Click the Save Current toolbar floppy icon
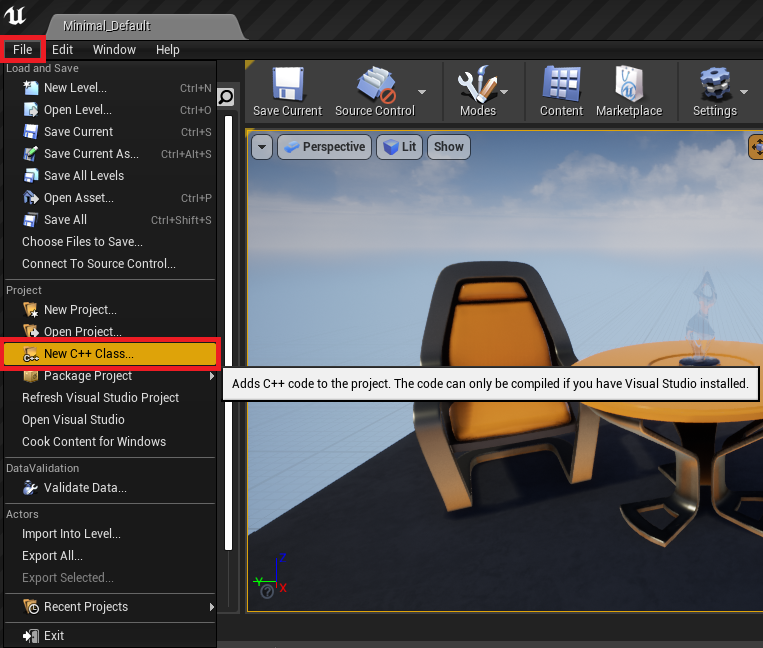 pos(288,84)
